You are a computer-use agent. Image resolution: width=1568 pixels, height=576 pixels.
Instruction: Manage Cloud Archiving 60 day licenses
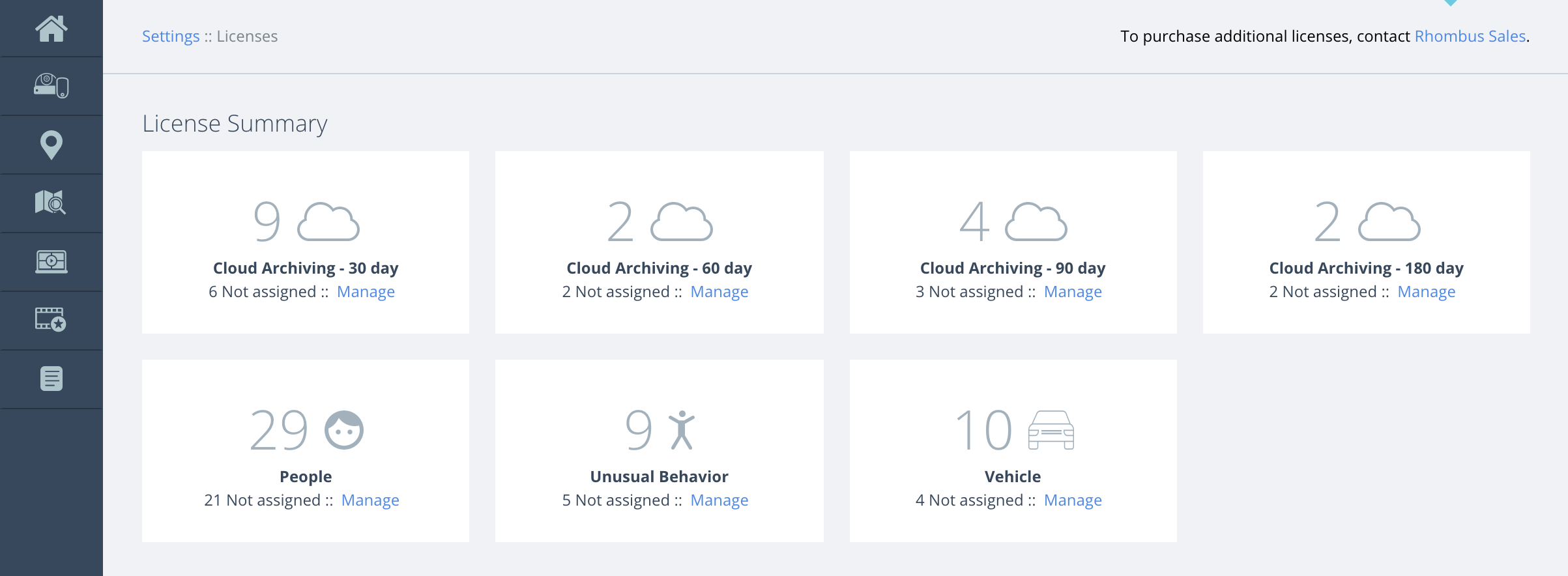pos(719,292)
